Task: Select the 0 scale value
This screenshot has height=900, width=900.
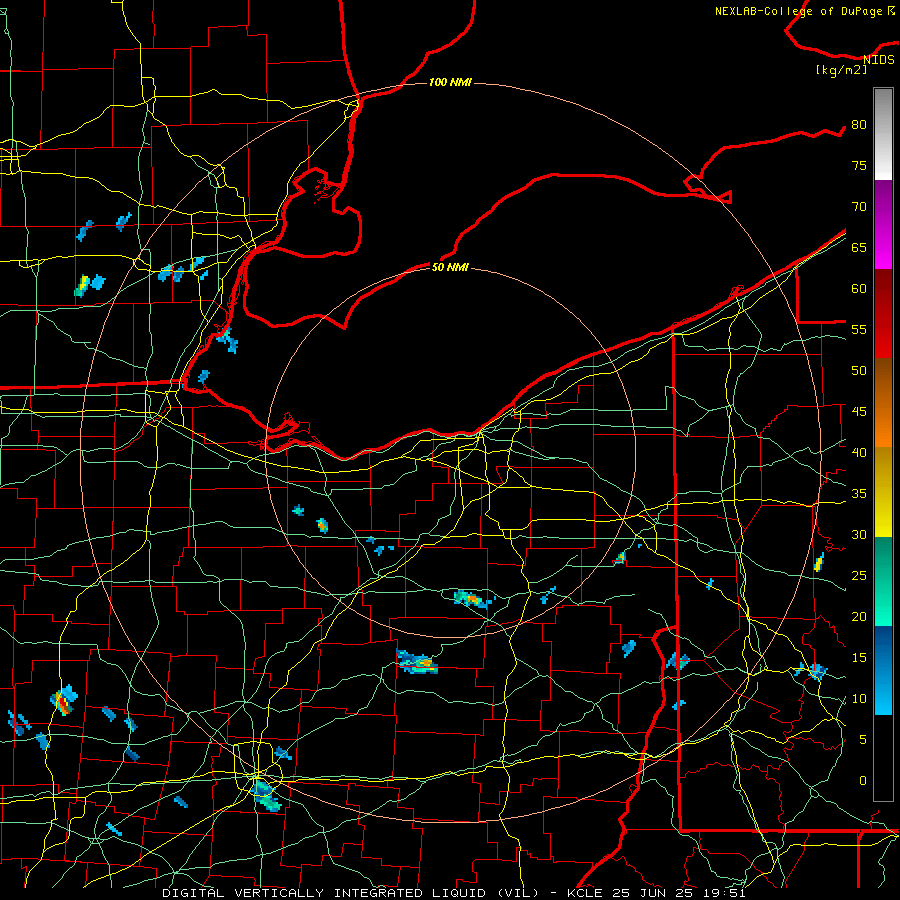Action: [x=863, y=781]
